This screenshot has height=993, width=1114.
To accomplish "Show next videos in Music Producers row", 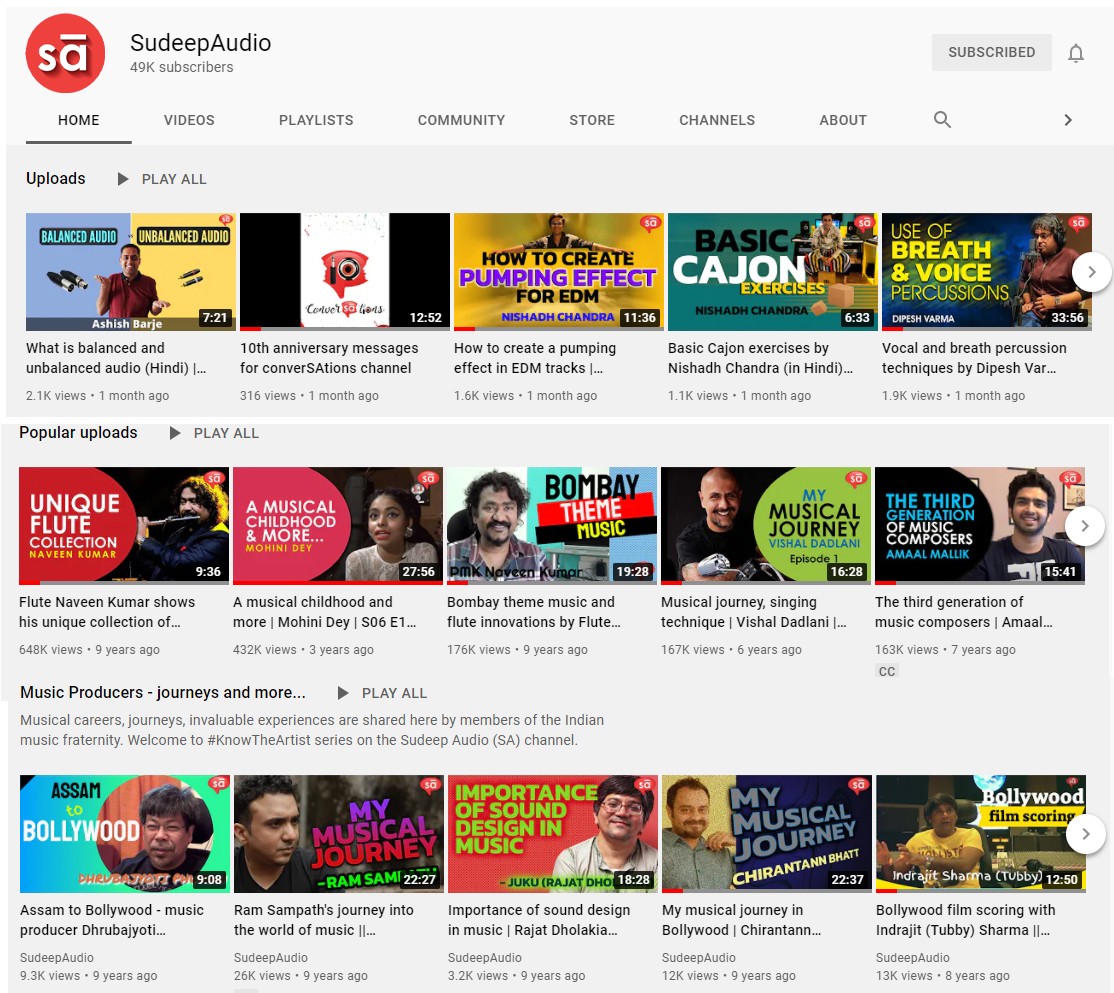I will point(1085,834).
